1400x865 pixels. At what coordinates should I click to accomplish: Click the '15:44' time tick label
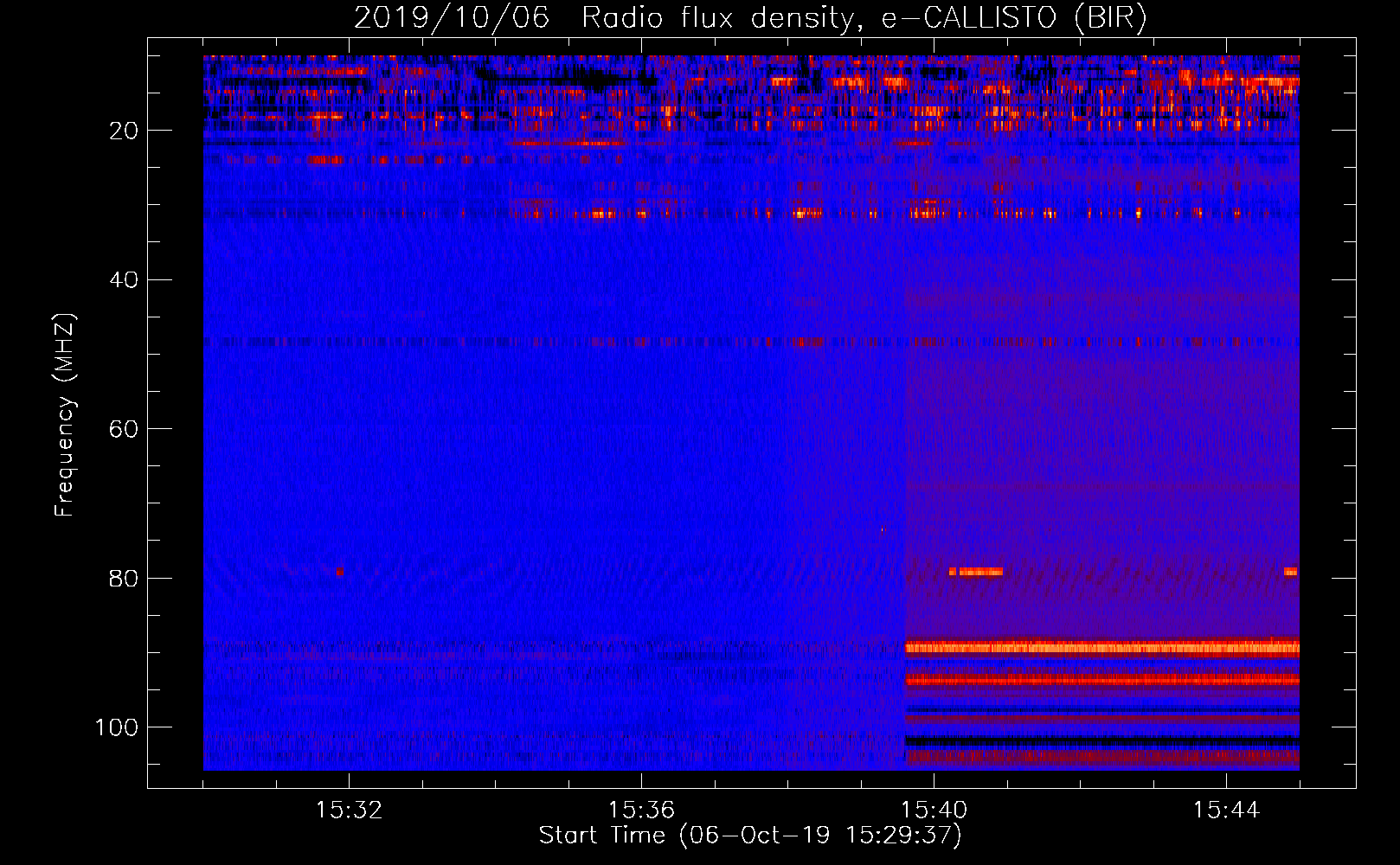pyautogui.click(x=1226, y=810)
